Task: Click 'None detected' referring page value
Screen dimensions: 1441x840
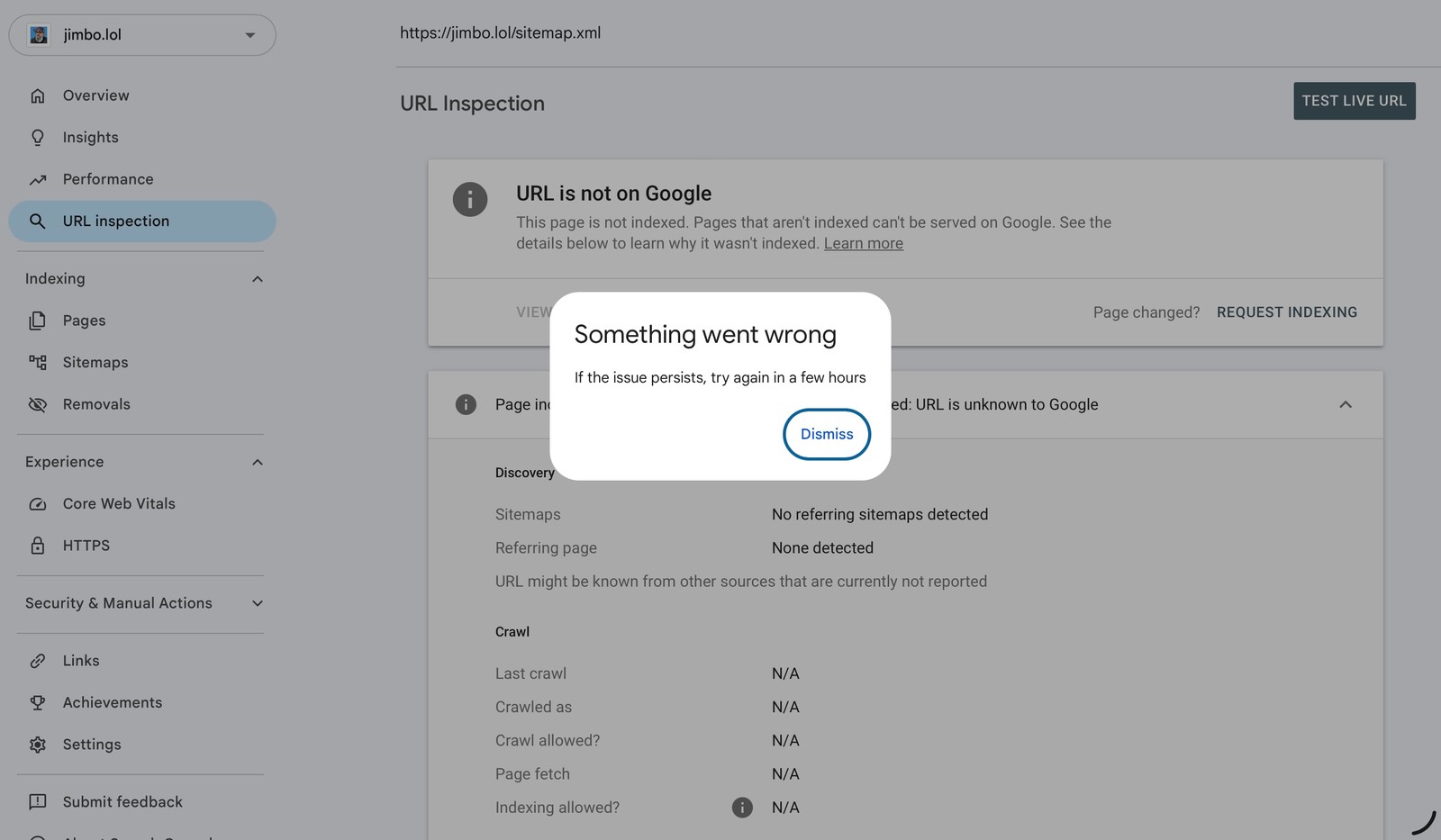Action: (822, 547)
